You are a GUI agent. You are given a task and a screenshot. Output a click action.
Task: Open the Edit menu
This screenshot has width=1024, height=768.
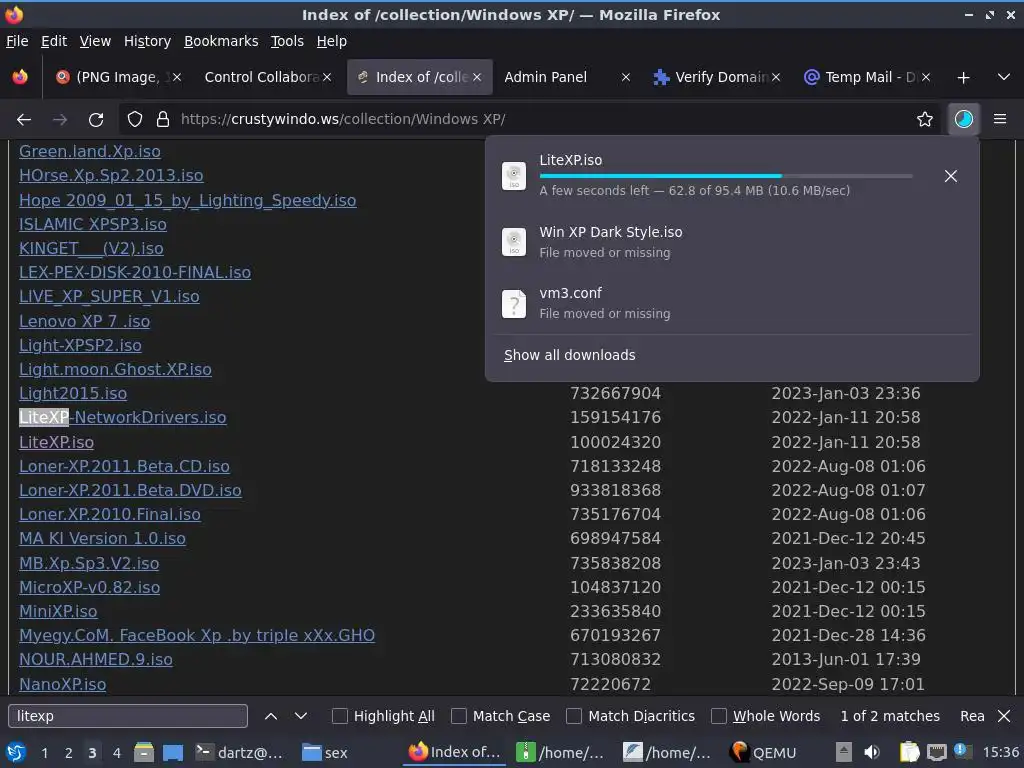coord(54,41)
